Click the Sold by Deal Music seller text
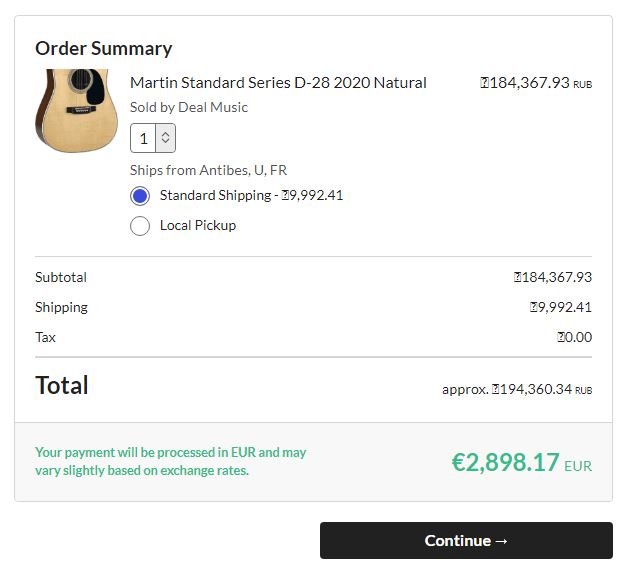Viewport: 629px width, 576px height. tap(189, 107)
